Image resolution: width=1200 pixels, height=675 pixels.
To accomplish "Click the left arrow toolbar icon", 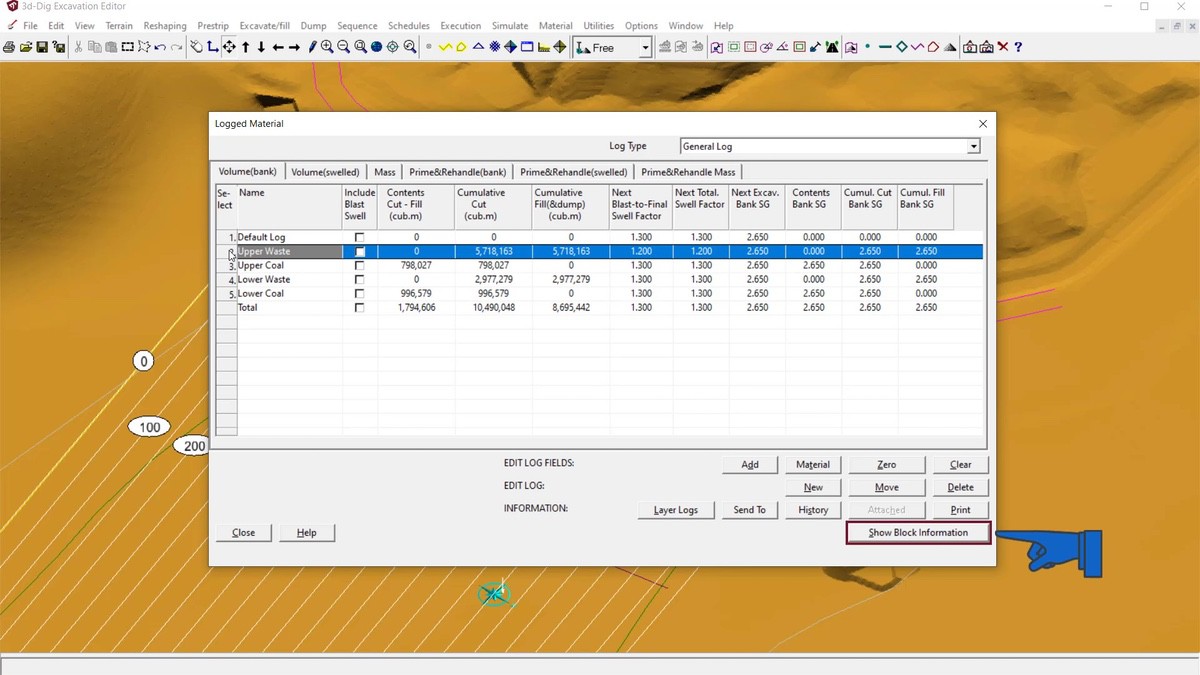I will click(278, 47).
